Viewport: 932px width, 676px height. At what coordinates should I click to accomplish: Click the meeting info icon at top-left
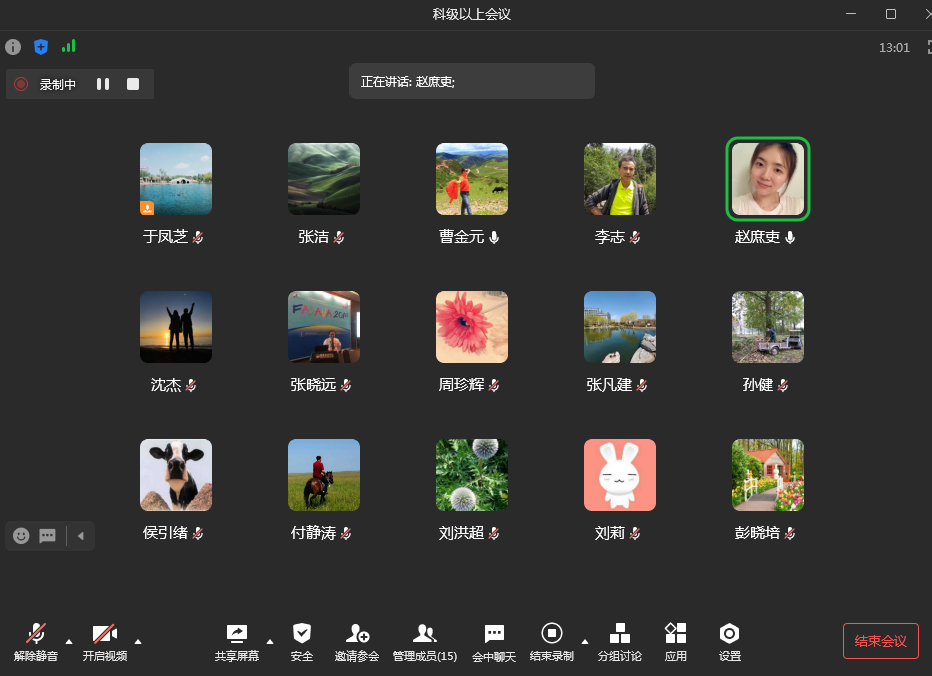13,47
